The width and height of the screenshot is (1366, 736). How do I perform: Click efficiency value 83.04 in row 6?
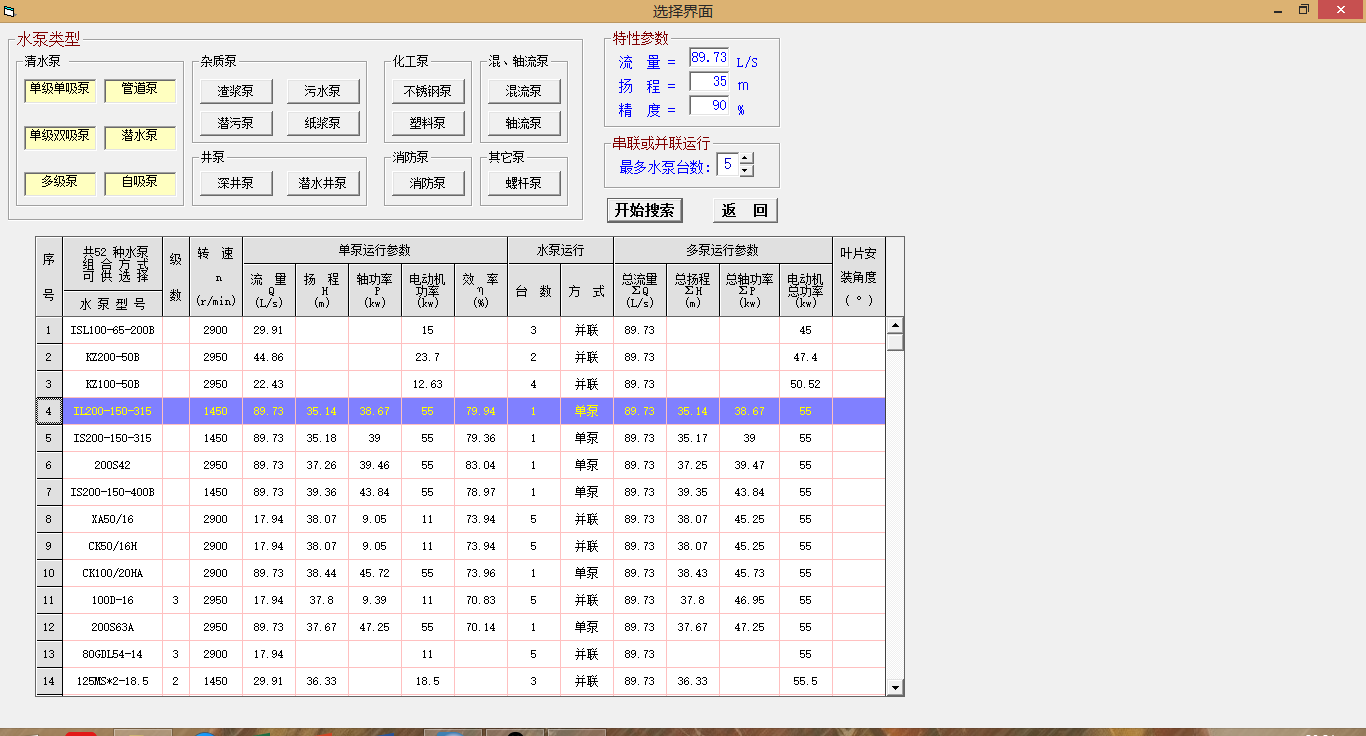click(x=480, y=465)
